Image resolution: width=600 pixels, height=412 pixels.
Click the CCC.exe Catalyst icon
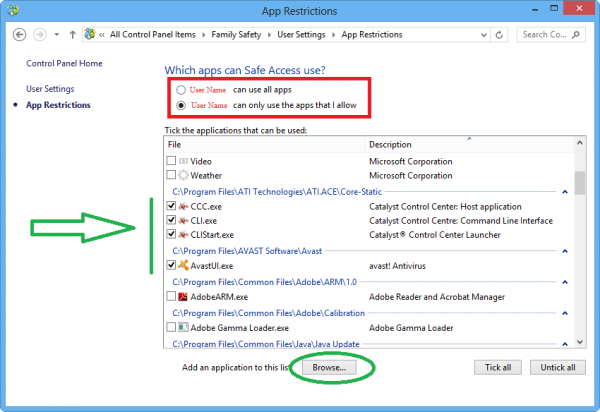click(184, 206)
